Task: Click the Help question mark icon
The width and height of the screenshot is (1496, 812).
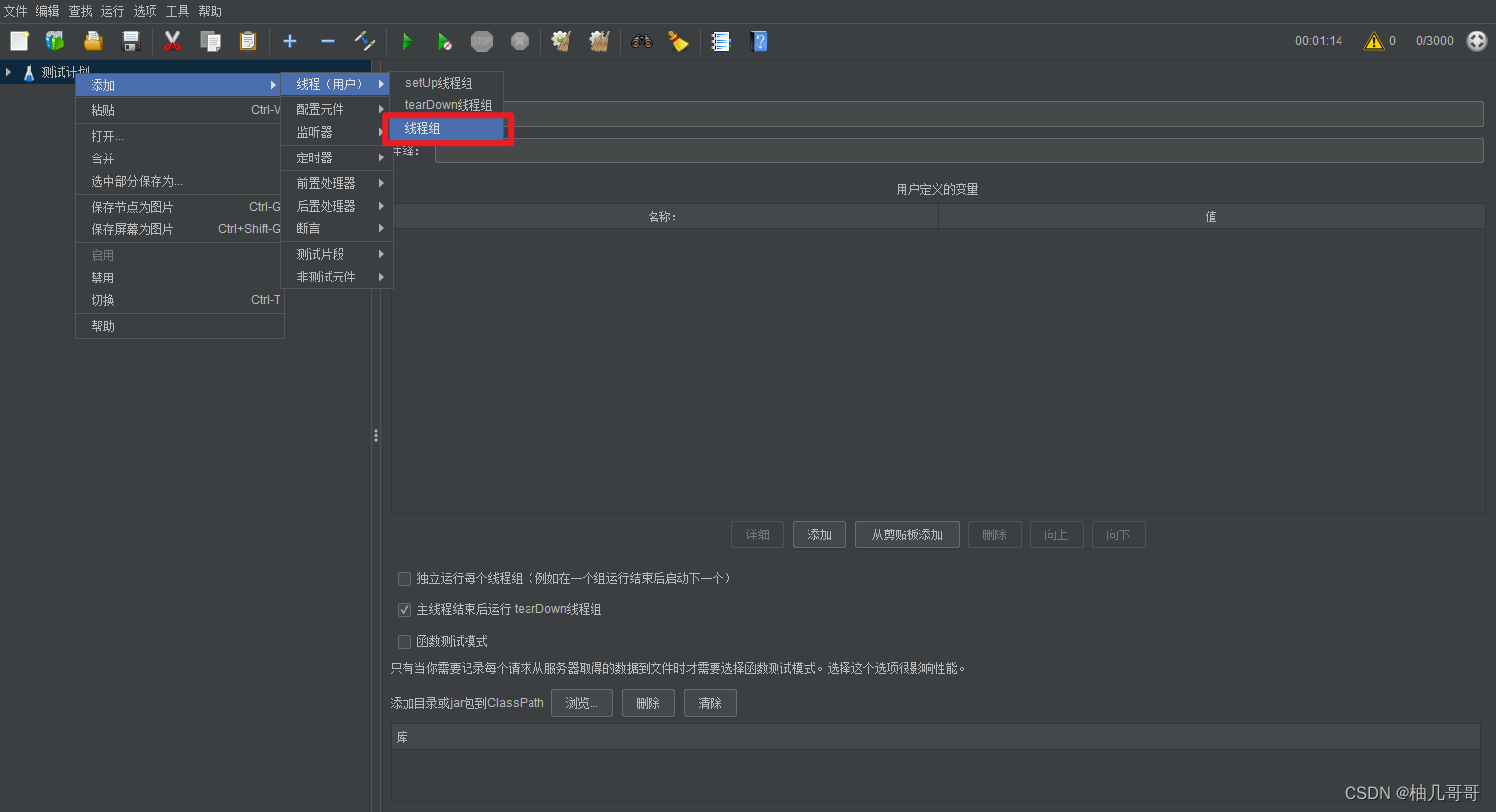Action: tap(759, 41)
